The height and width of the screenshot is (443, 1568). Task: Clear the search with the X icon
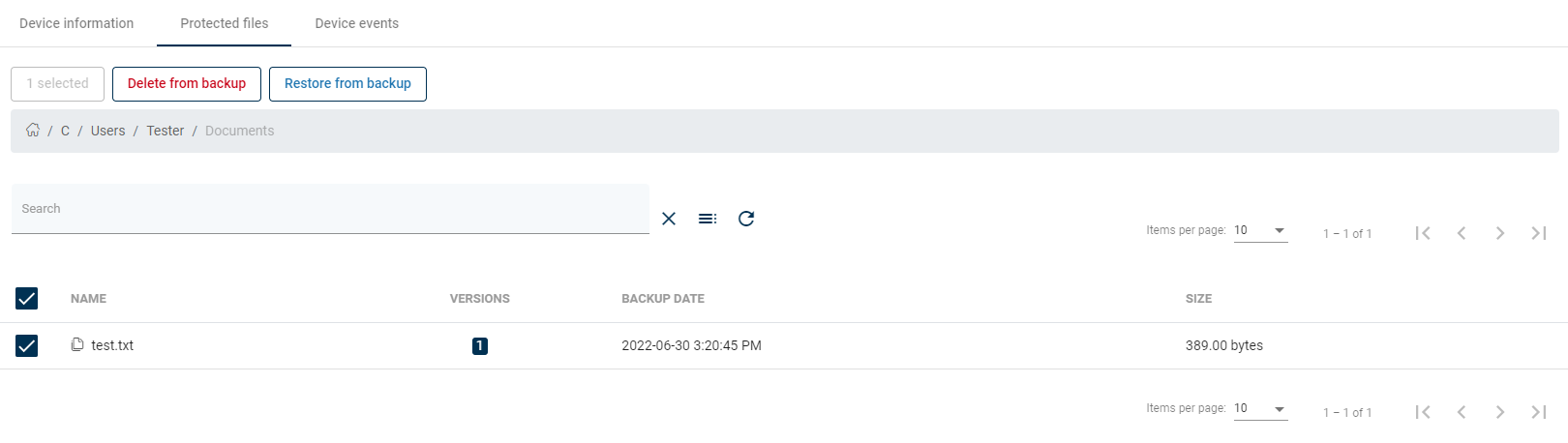(669, 219)
